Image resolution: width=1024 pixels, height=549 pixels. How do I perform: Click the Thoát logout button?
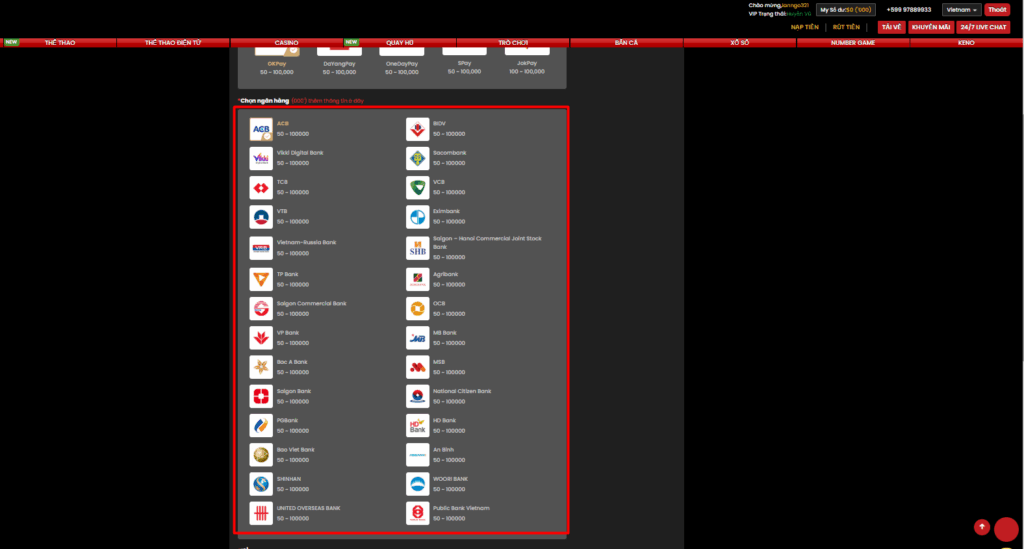pyautogui.click(x=997, y=10)
